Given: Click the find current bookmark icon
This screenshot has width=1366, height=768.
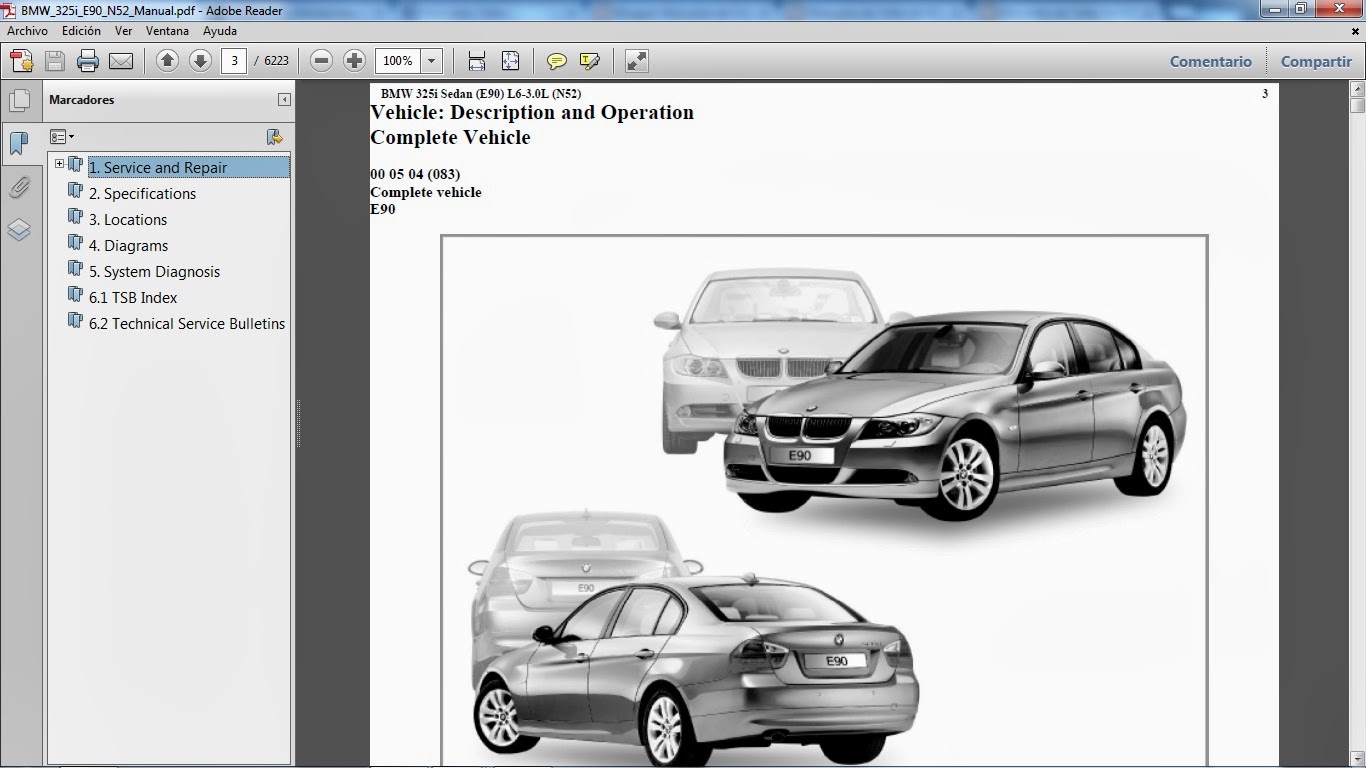Looking at the screenshot, I should coord(275,137).
